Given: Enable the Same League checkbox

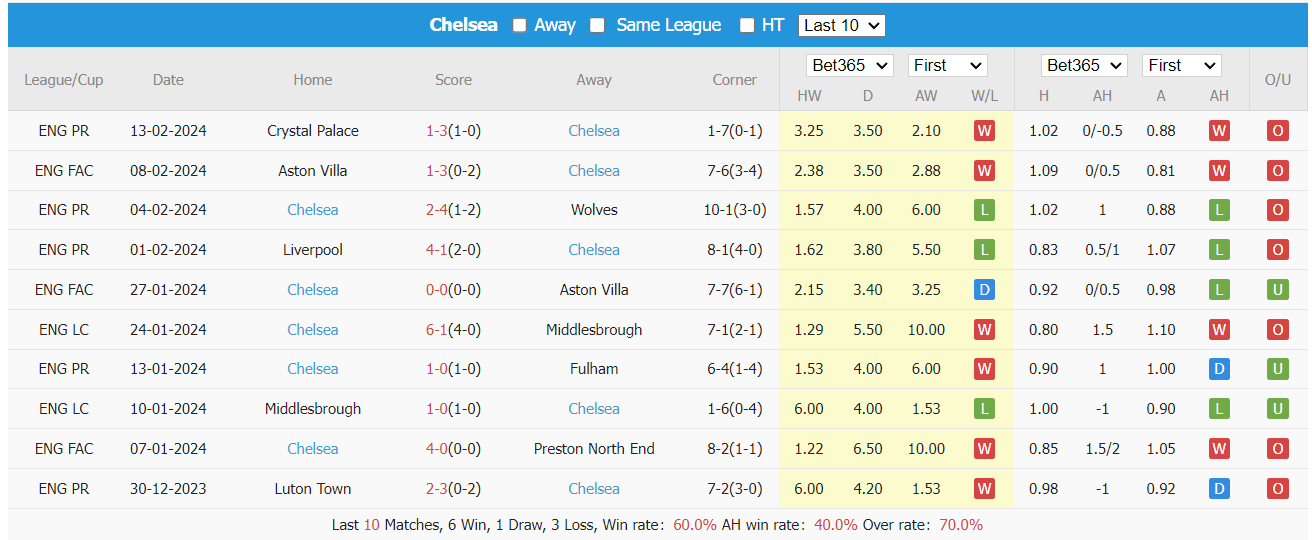Looking at the screenshot, I should [597, 26].
